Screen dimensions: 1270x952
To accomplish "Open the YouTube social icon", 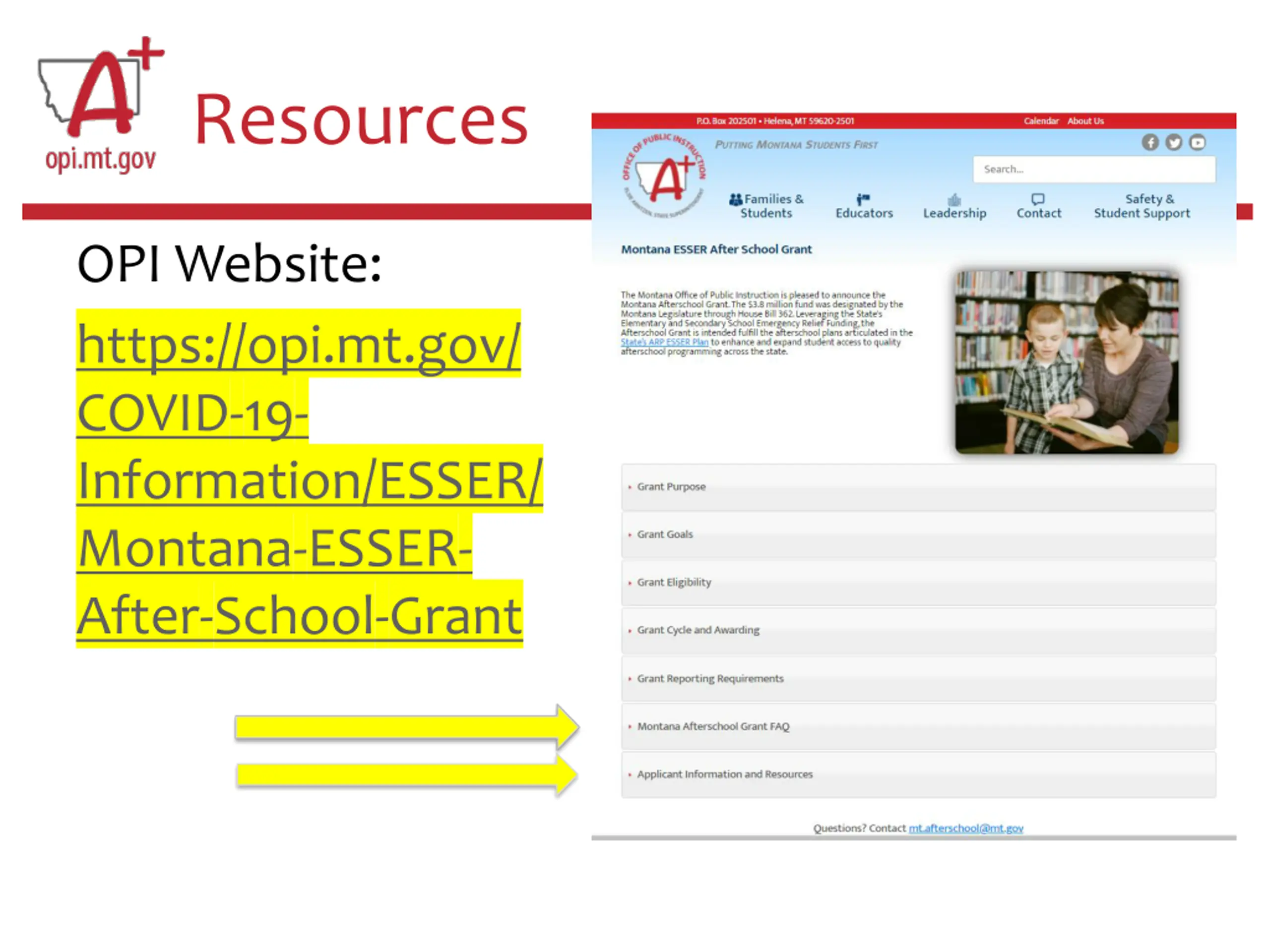I will [x=1197, y=142].
